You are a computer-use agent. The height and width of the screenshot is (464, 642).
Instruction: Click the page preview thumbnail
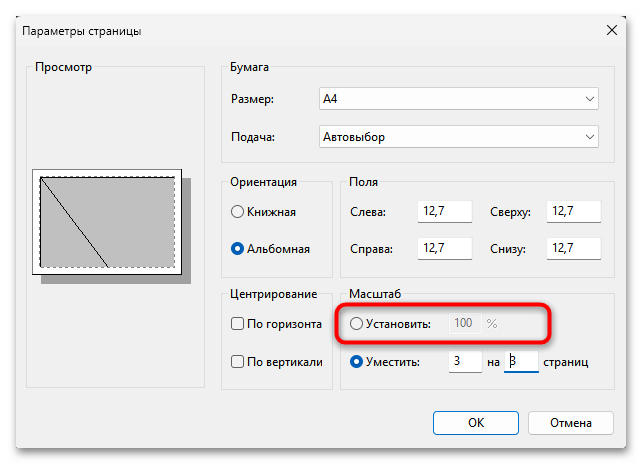108,223
